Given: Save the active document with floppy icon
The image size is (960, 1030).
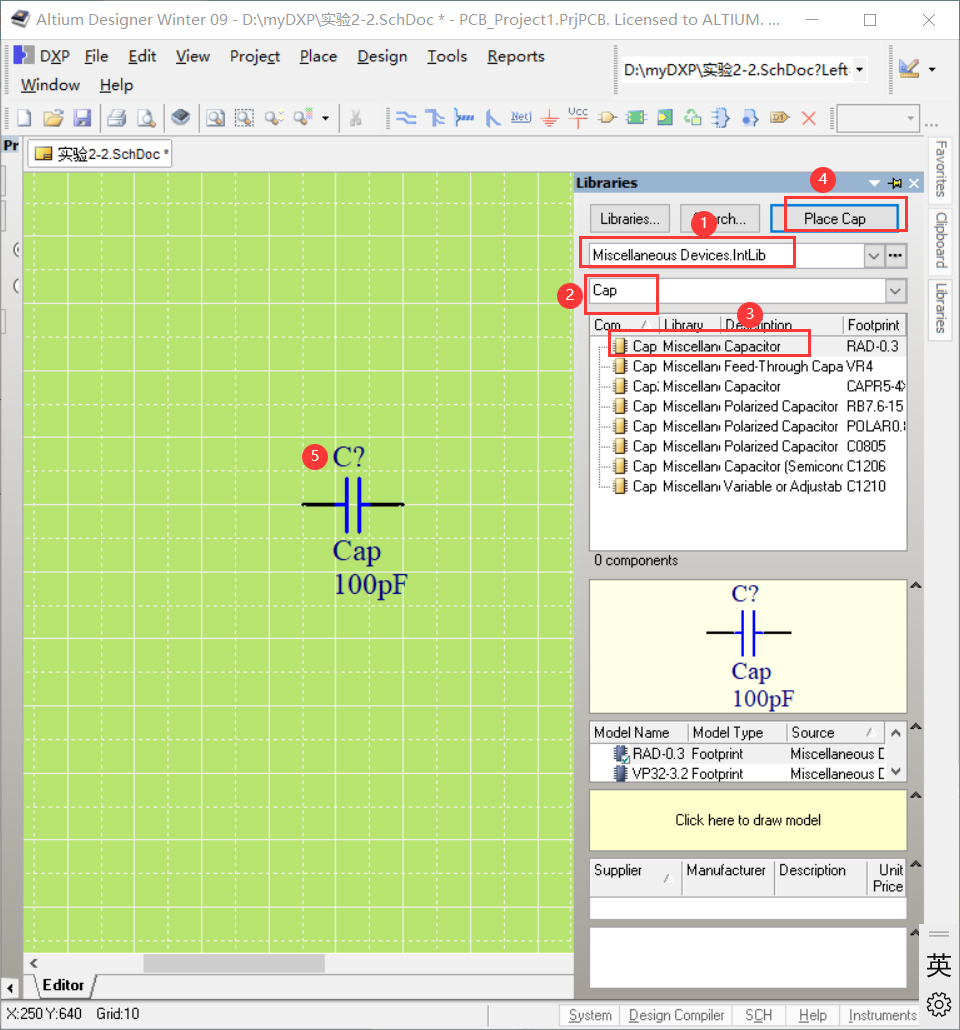Looking at the screenshot, I should 82,118.
